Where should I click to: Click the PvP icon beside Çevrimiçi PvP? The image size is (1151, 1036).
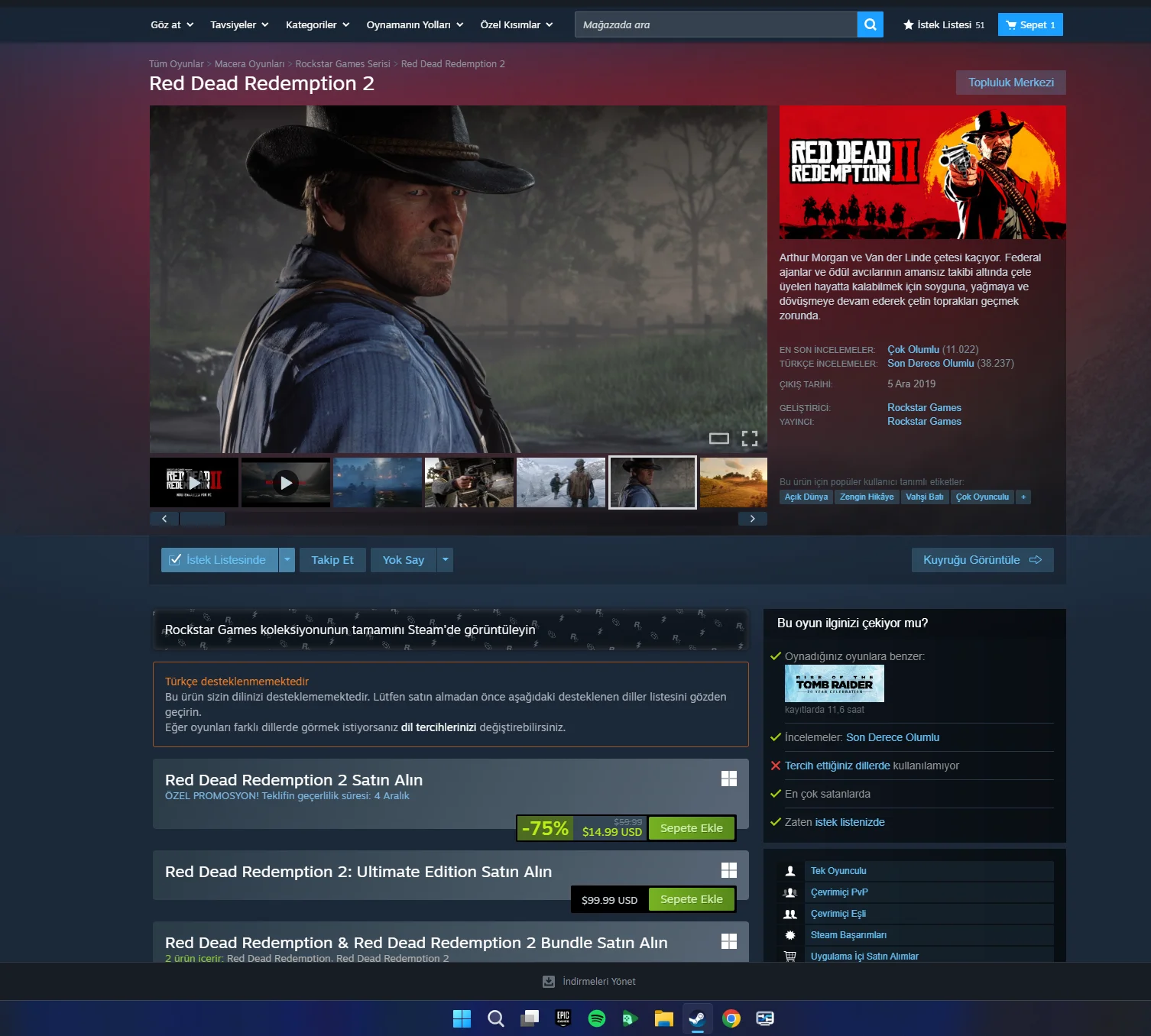(790, 892)
